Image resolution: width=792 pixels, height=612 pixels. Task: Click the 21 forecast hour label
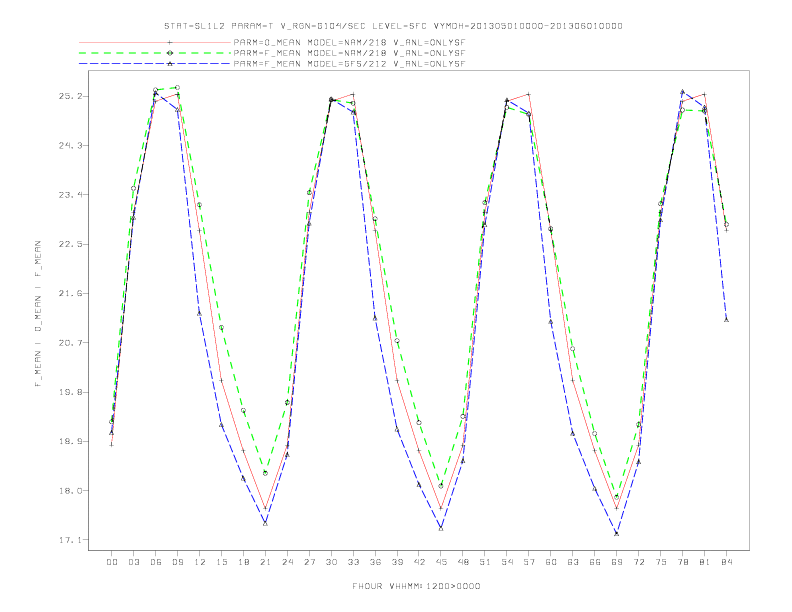click(x=265, y=562)
